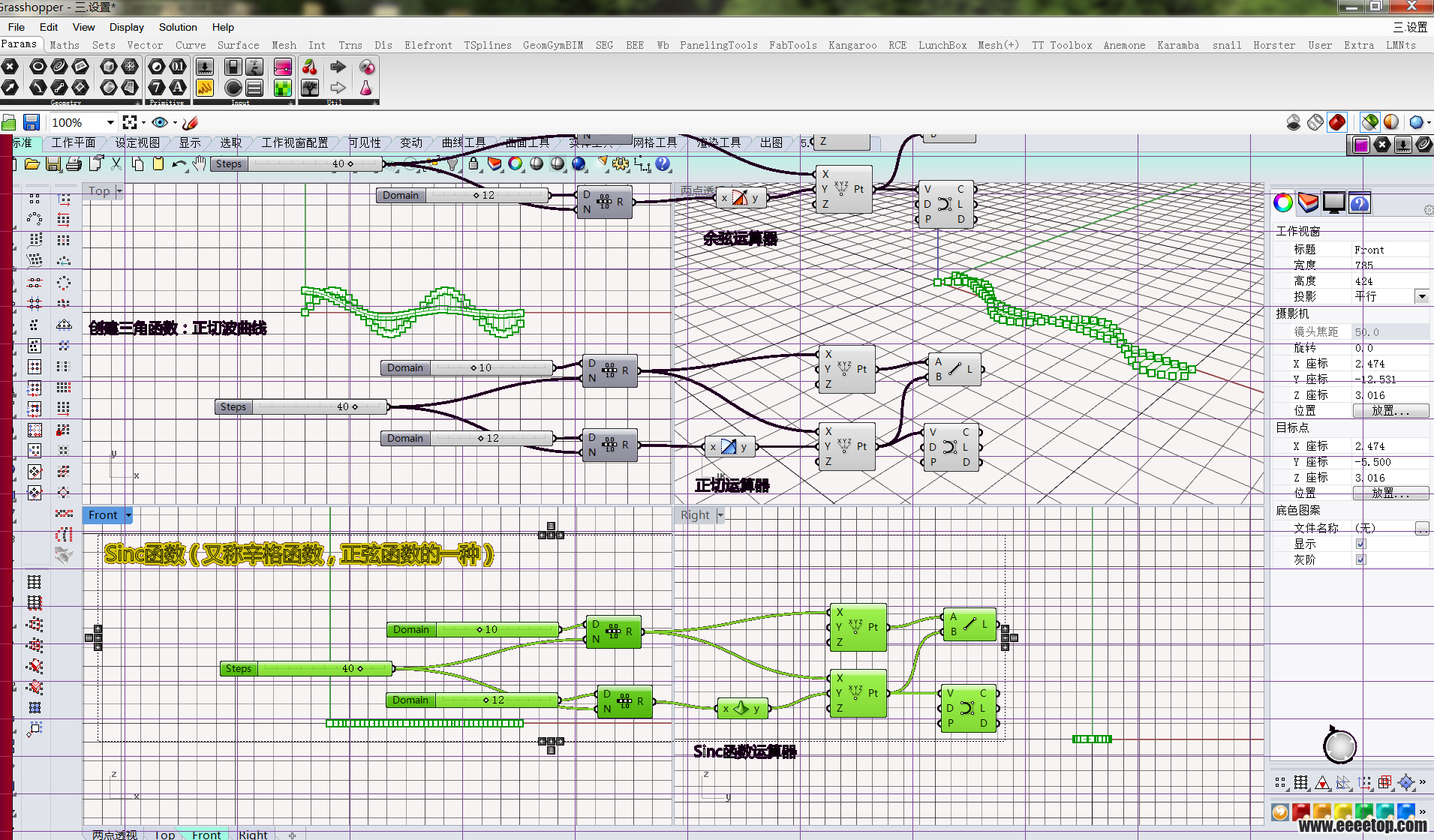Open the zoom percentage 100% dropdown
Image resolution: width=1434 pixels, height=840 pixels.
(x=110, y=122)
